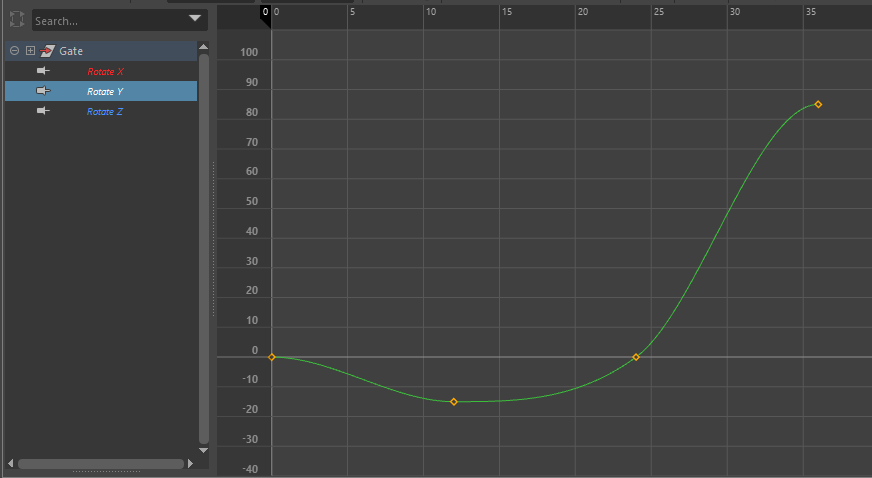
Task: Select the keyframe at frame 24, value 0
Action: pyautogui.click(x=636, y=357)
